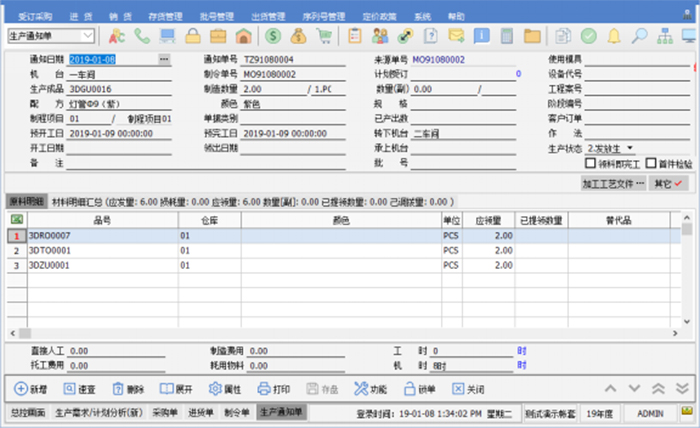Screen dimensions: 700x428
Task: Open date picker beside 通知日期 field
Action: pyautogui.click(x=164, y=60)
